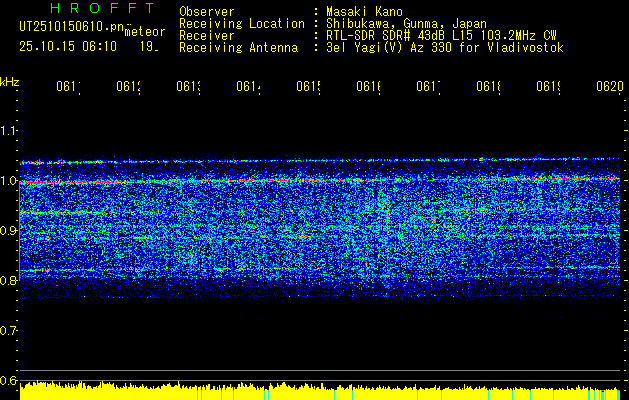Click the 0619 time marker
Viewport: 629px width, 400px height.
548,86
